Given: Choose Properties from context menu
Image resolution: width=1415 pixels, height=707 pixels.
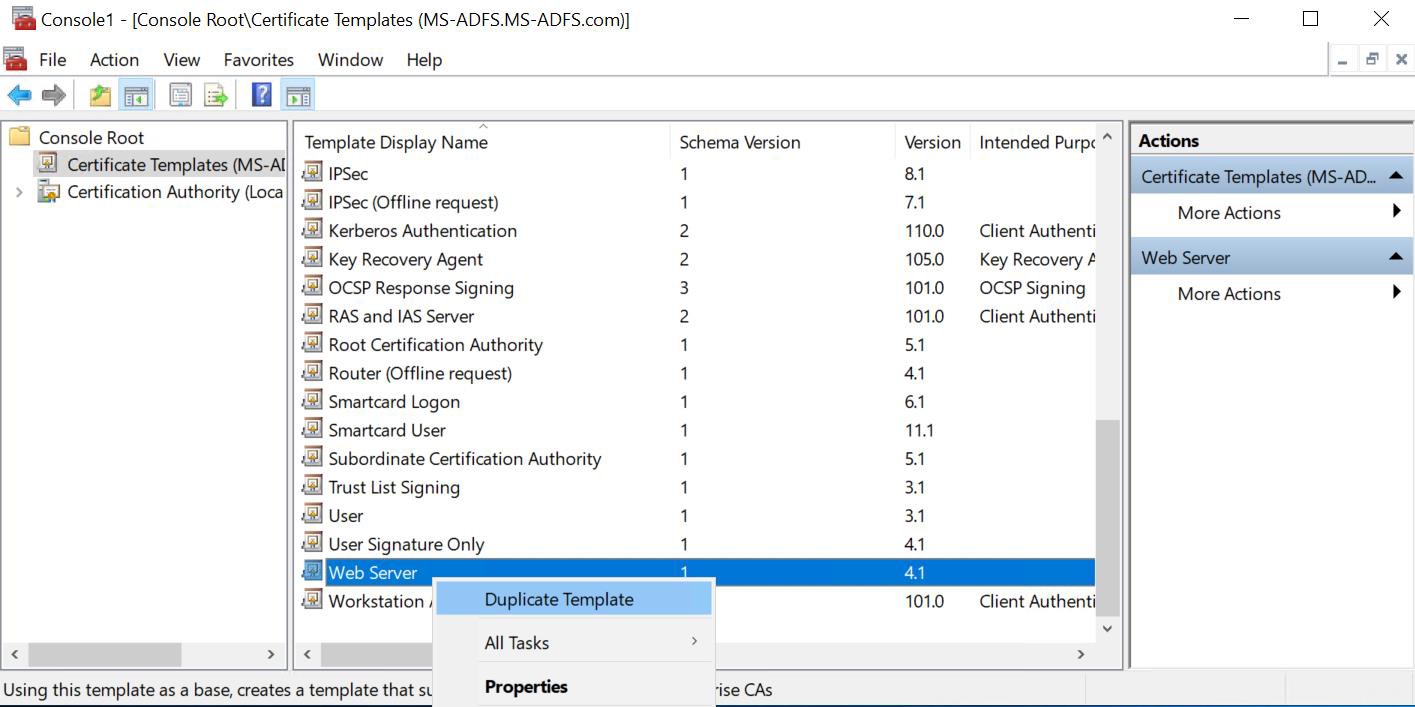Looking at the screenshot, I should coord(574,687).
